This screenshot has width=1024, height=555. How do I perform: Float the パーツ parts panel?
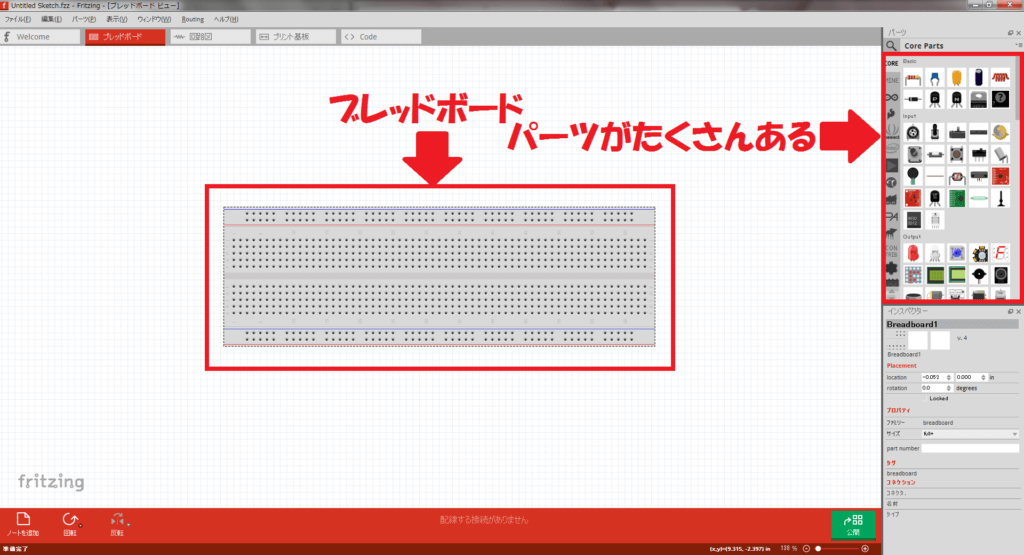[x=1010, y=32]
